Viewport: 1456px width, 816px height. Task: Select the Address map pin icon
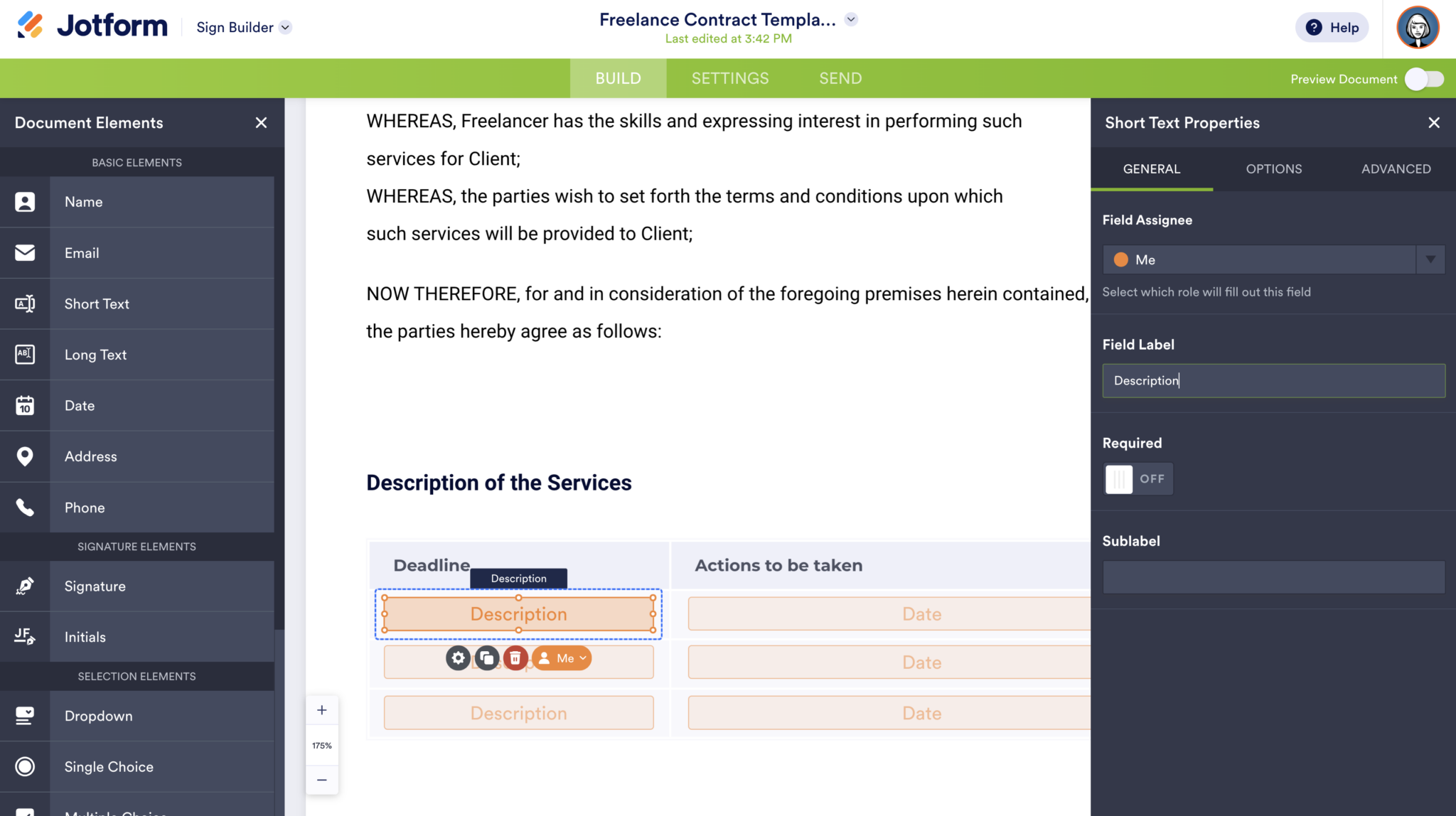[26, 456]
